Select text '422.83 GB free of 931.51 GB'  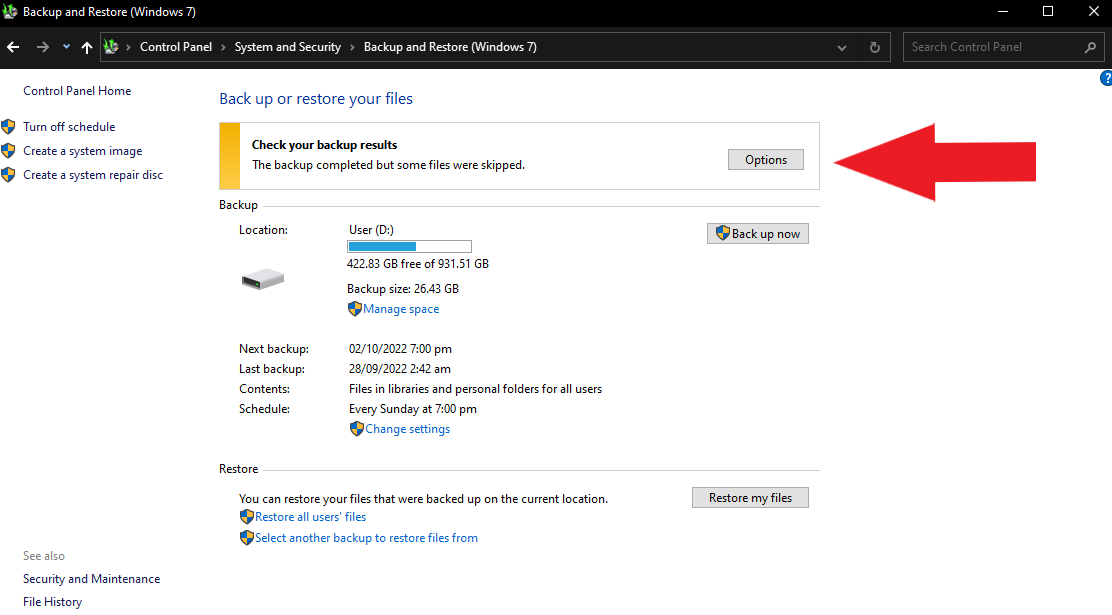tap(418, 264)
